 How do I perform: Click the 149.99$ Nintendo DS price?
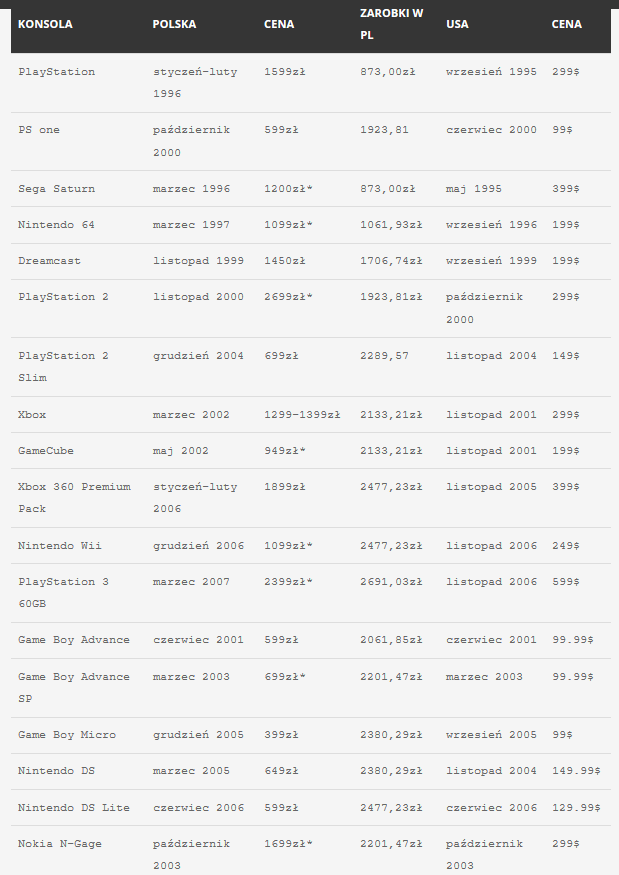pos(576,771)
